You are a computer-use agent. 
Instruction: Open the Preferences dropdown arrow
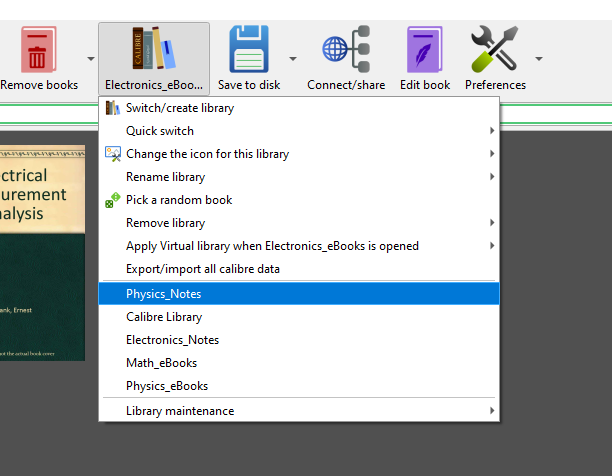point(539,59)
